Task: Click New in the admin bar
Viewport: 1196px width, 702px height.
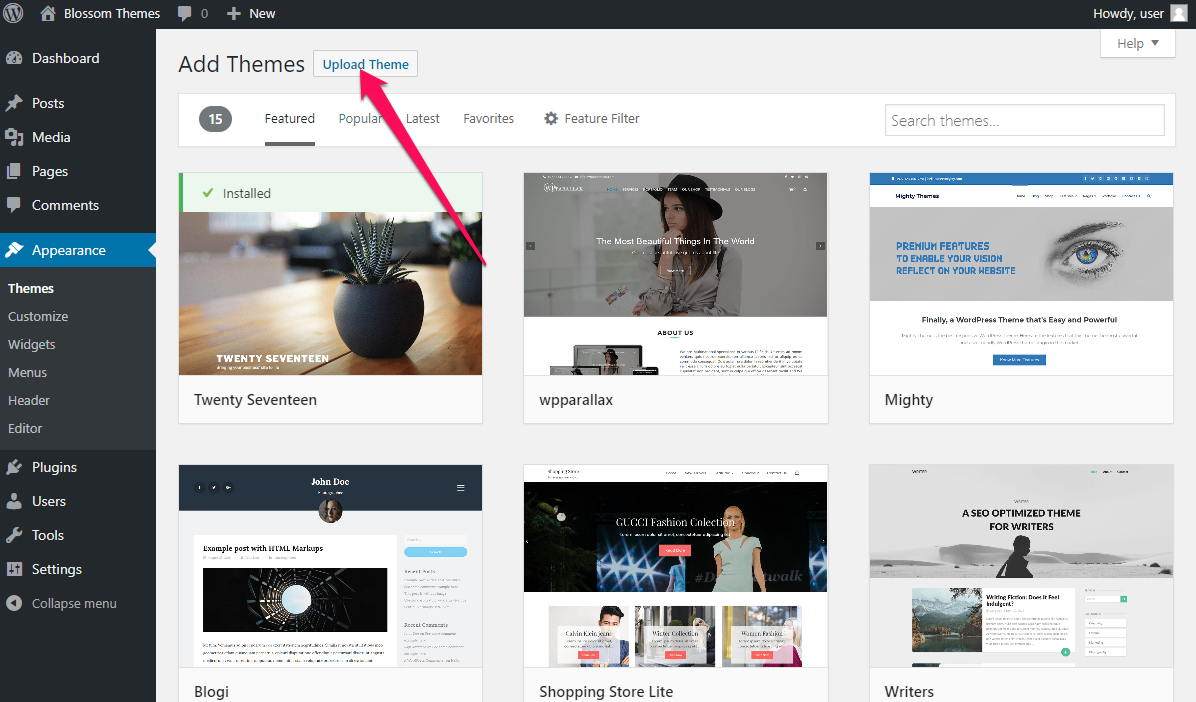Action: (262, 14)
